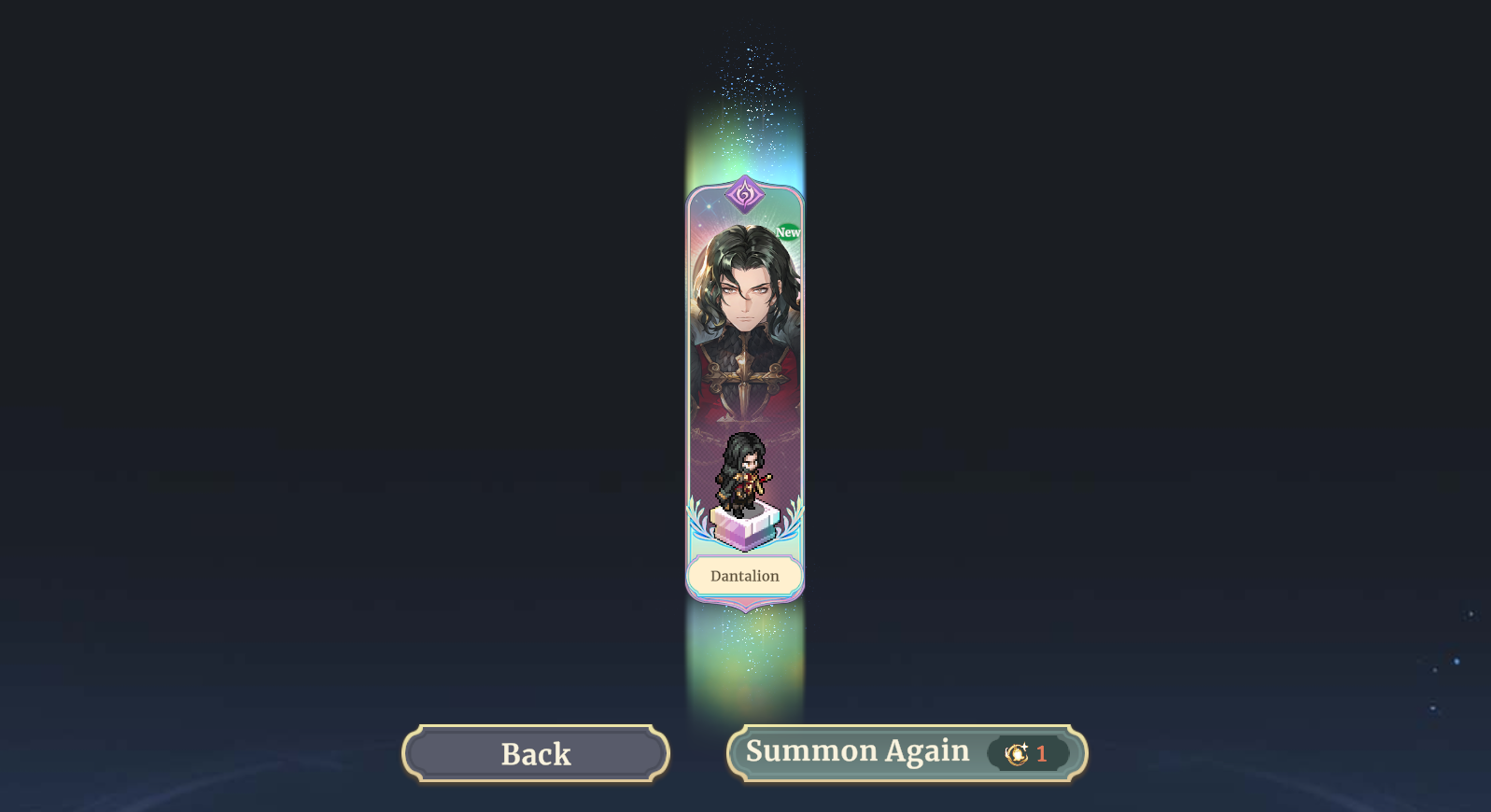Click the Summon Again button

(907, 753)
